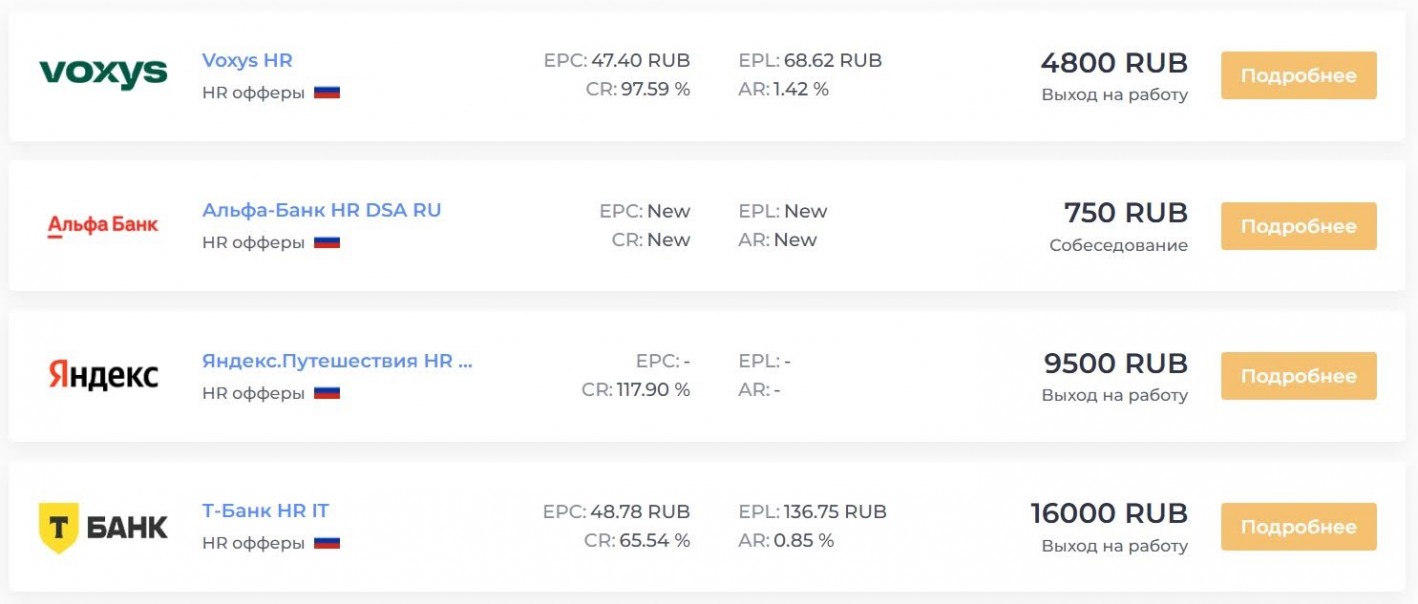Click Подробнее for the Альфа-Банк offer
This screenshot has height=604, width=1418.
click(1298, 226)
